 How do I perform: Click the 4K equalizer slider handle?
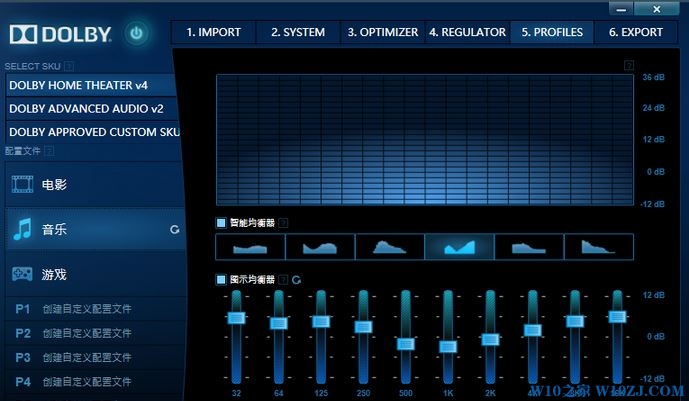pyautogui.click(x=533, y=330)
